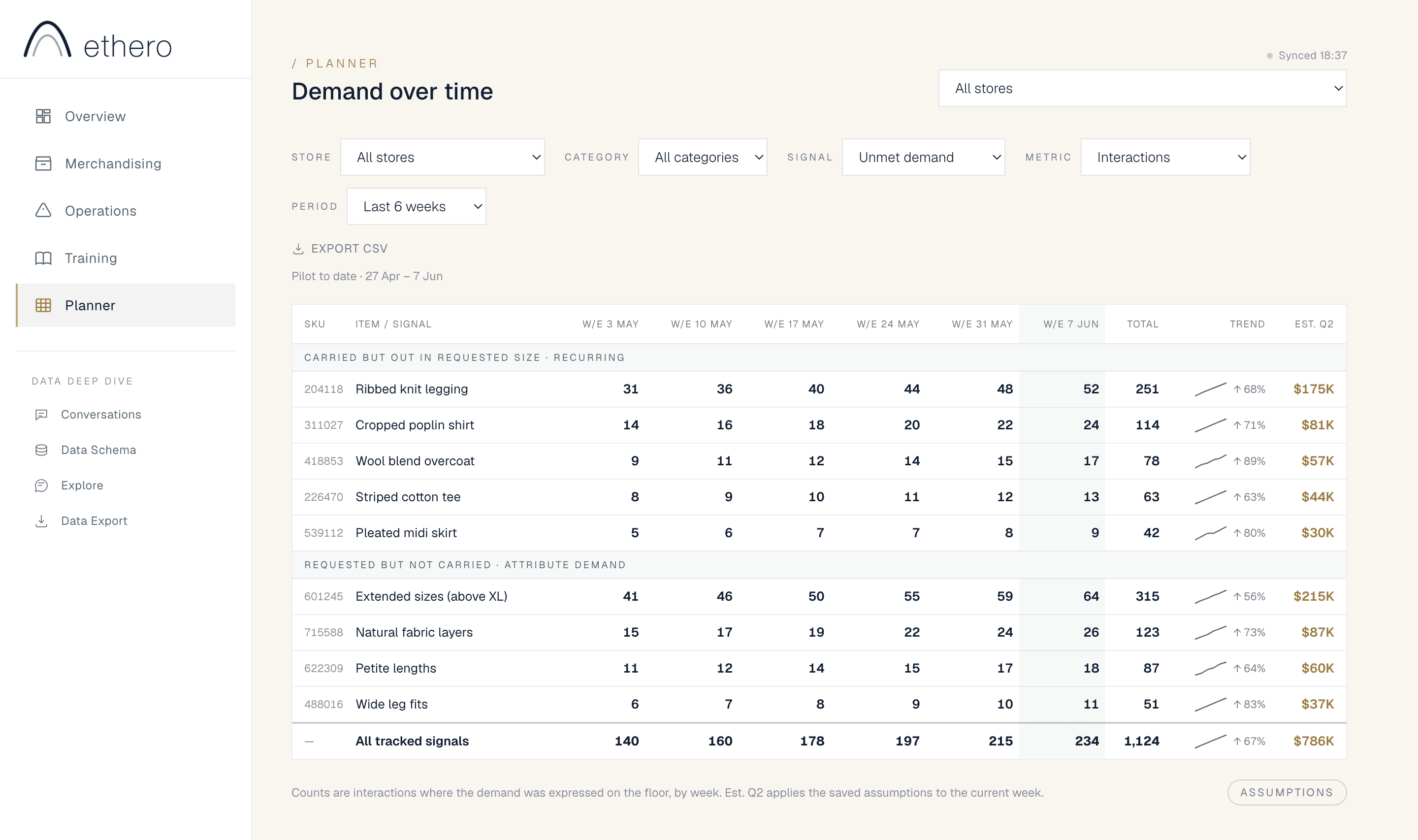Viewport: 1418px width, 840px height.
Task: Click the 1,124 grand total value
Action: 1141,742
